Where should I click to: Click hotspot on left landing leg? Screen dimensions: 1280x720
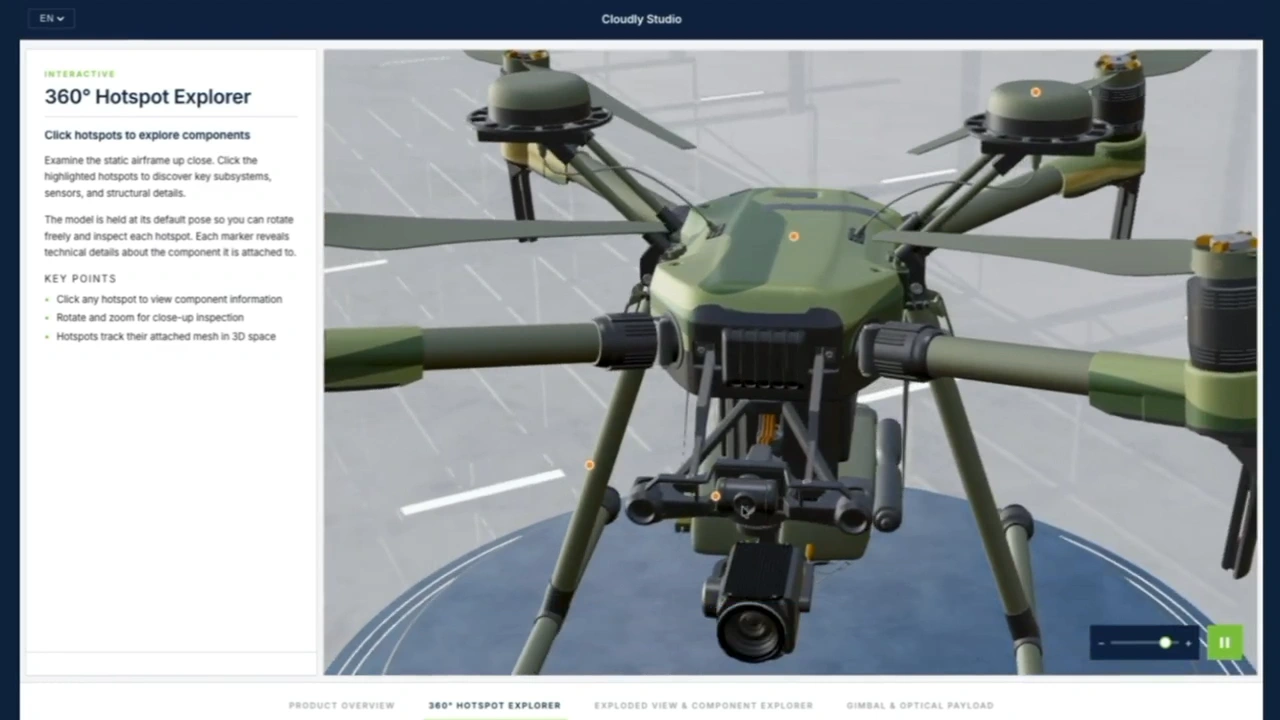click(x=590, y=465)
